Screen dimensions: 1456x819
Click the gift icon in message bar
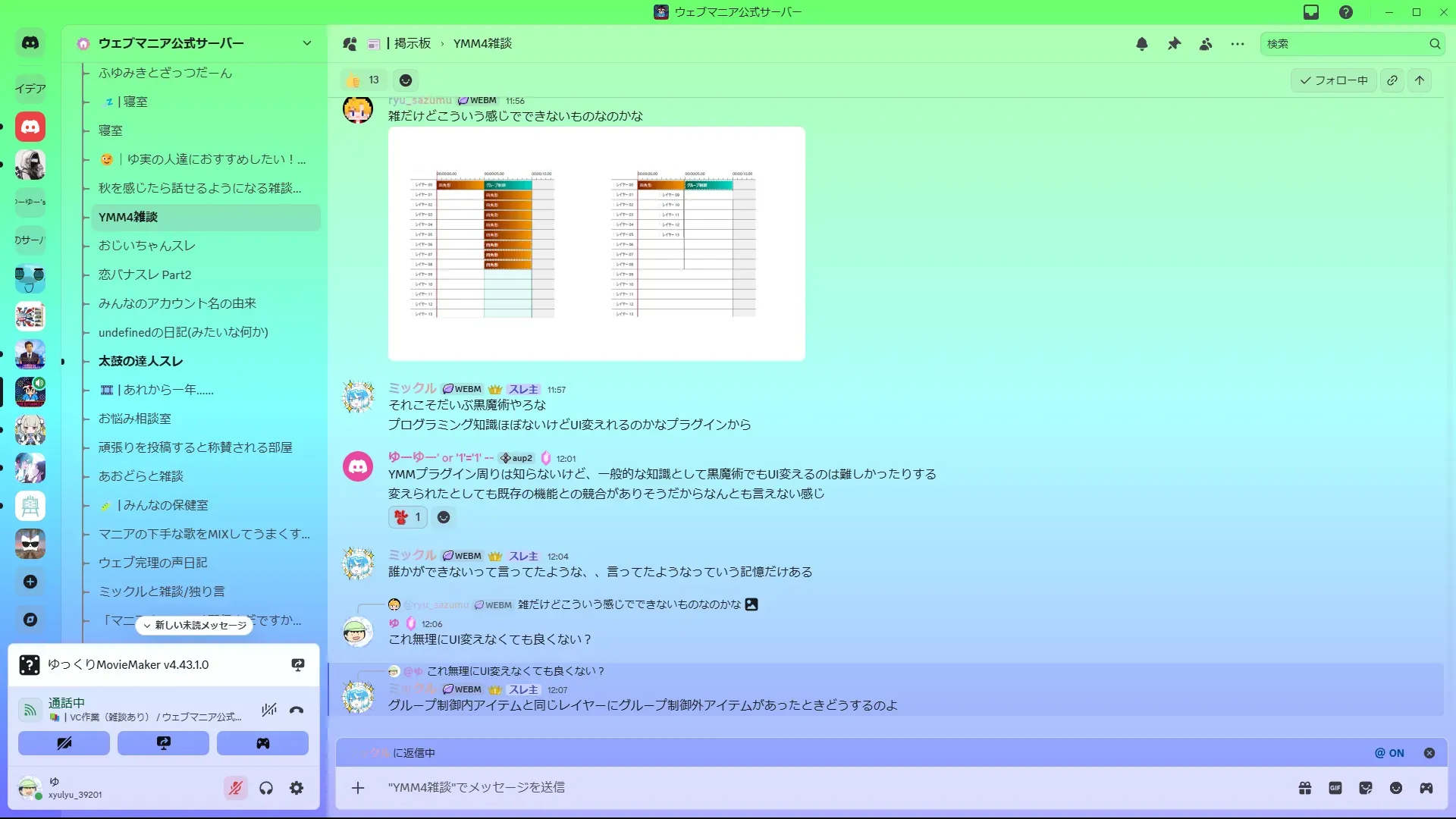[1305, 788]
